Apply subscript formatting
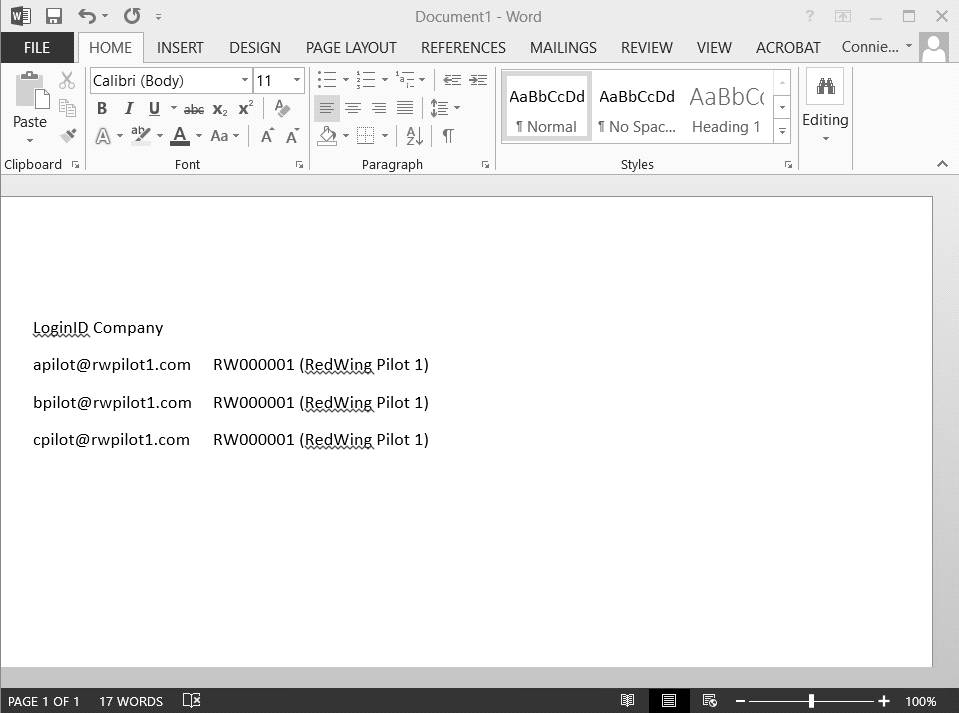The width and height of the screenshot is (959, 713). pyautogui.click(x=220, y=109)
